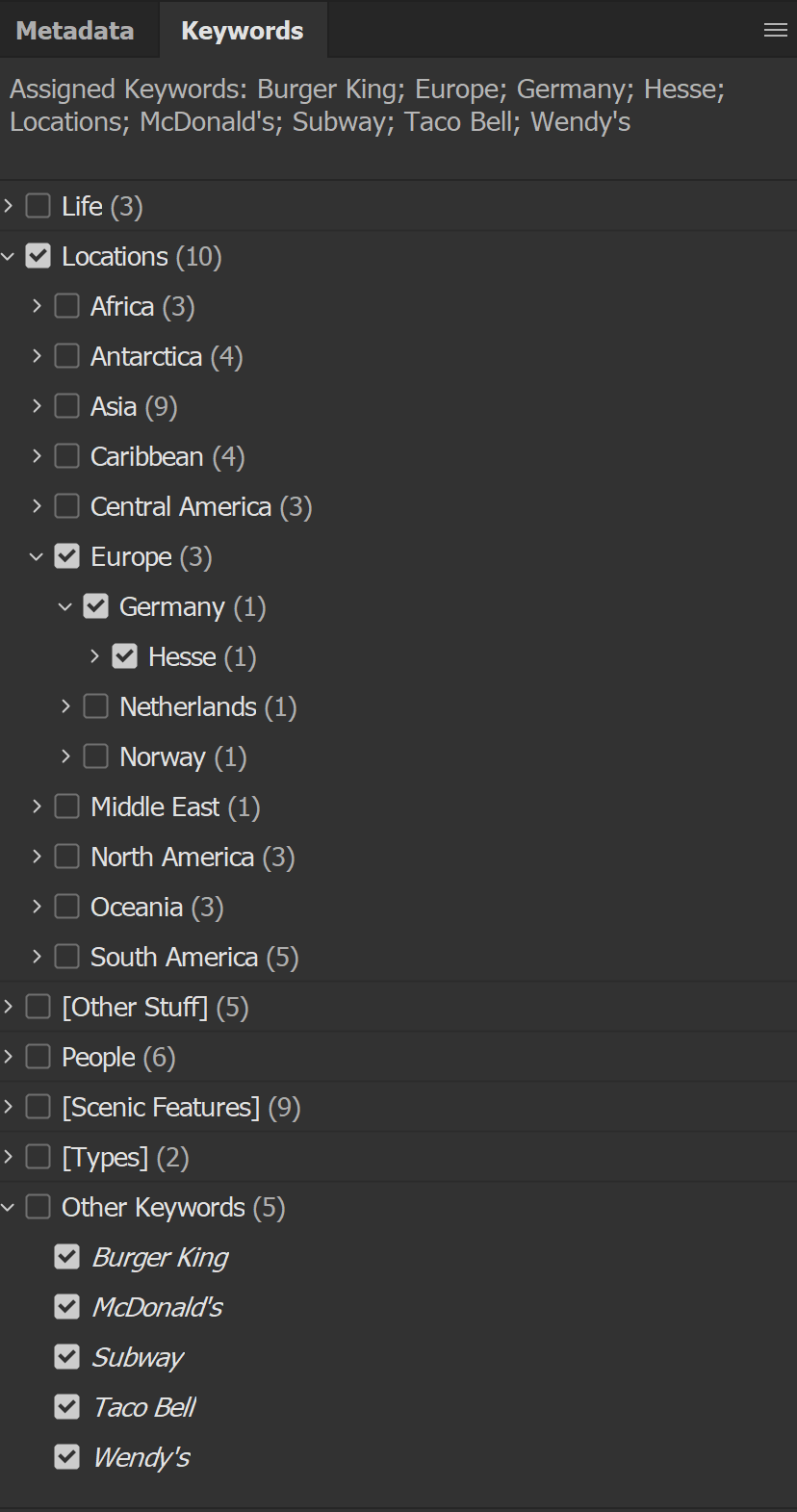Uncheck the Taco Bell keyword

66,1407
